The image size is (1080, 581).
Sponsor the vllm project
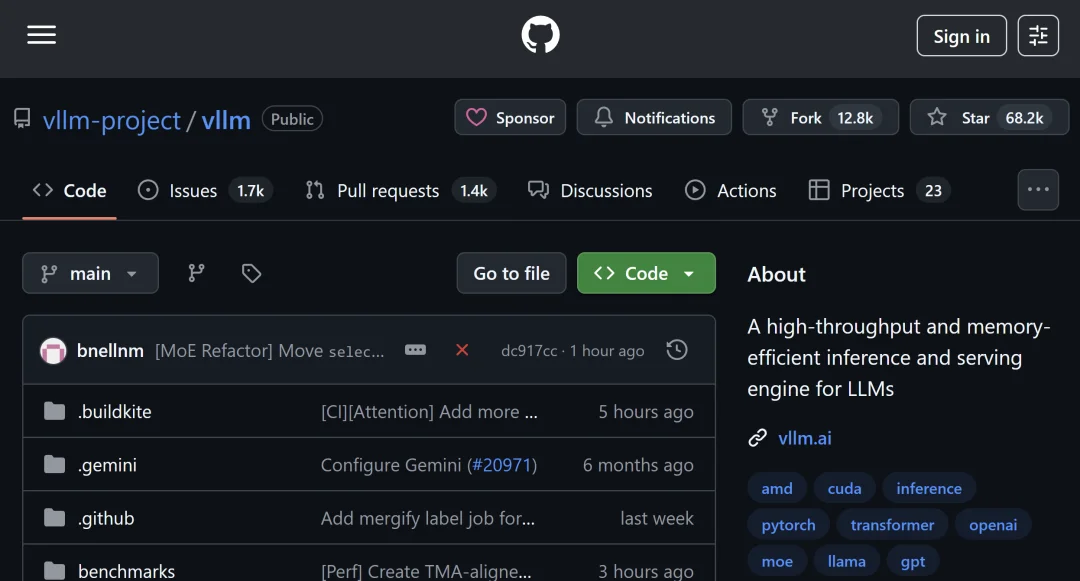510,118
